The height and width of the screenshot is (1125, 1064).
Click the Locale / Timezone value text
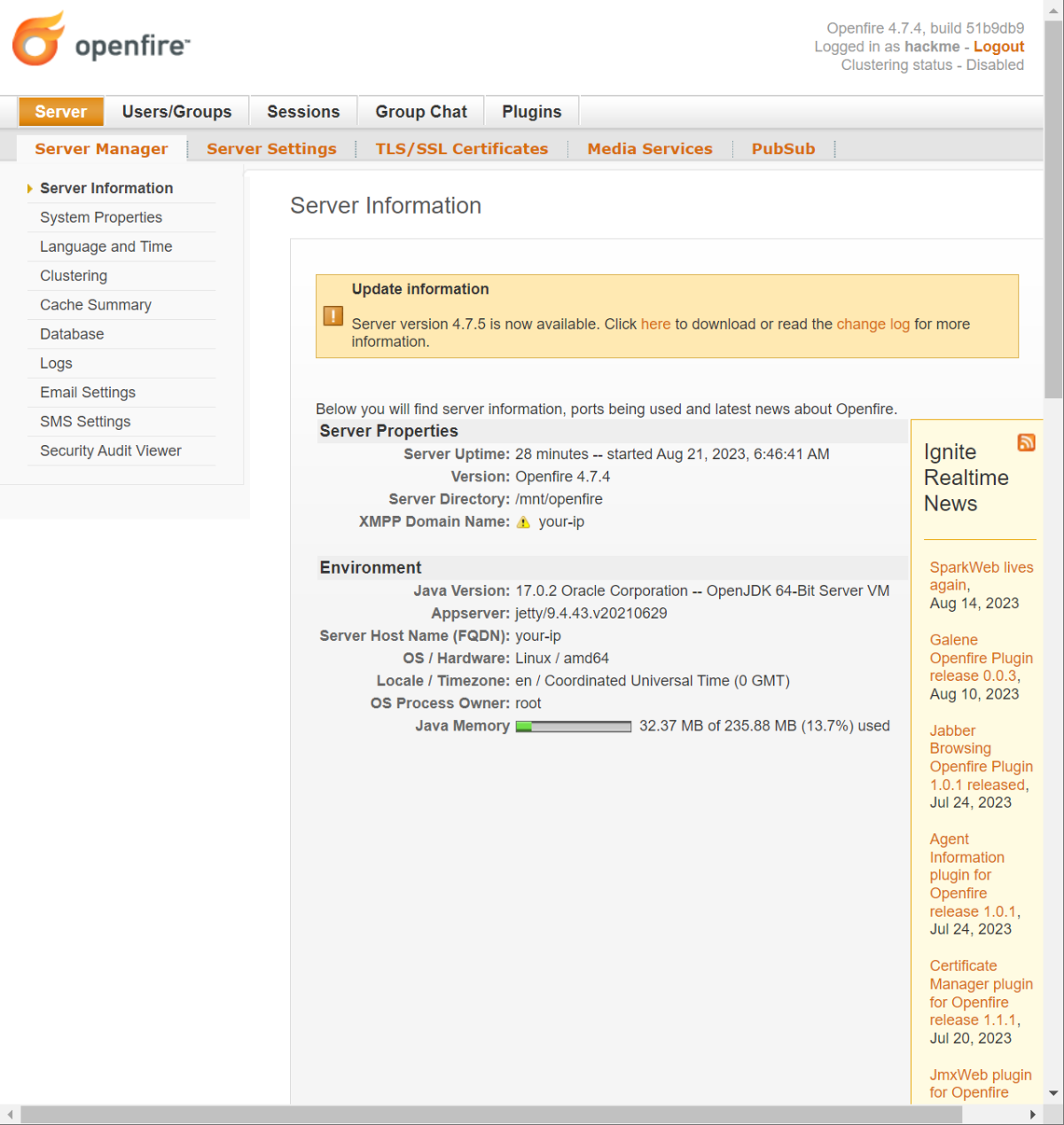coord(653,682)
